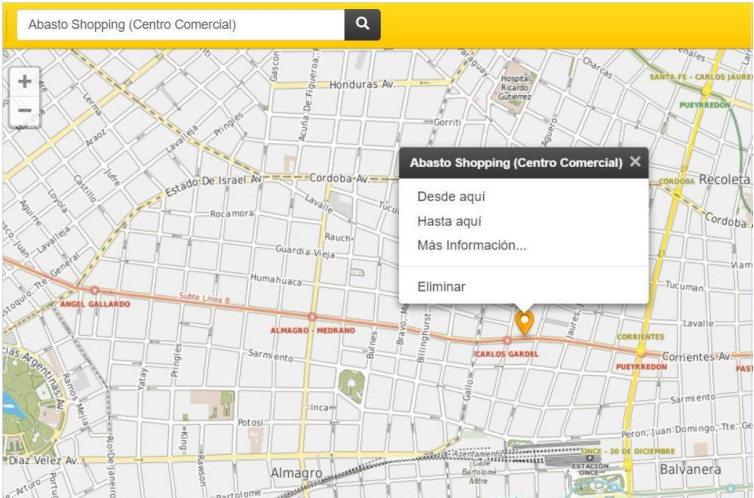
Task: Click the "Subte Línea B" label
Action: coord(204,298)
